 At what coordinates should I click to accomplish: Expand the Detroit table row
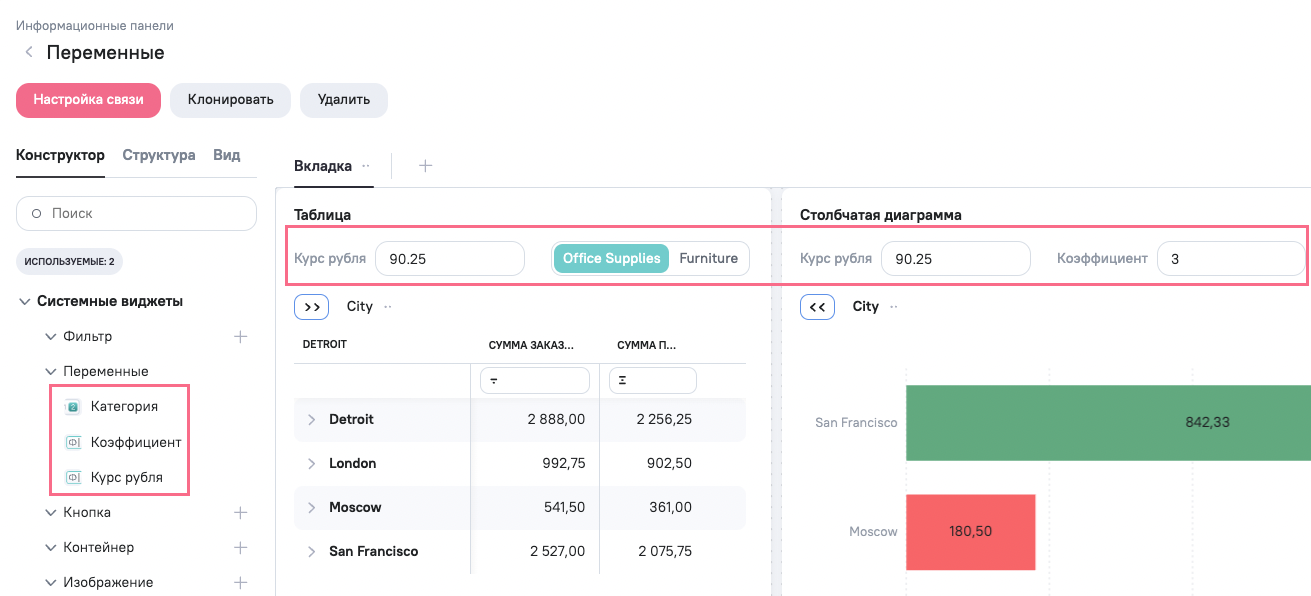click(311, 420)
